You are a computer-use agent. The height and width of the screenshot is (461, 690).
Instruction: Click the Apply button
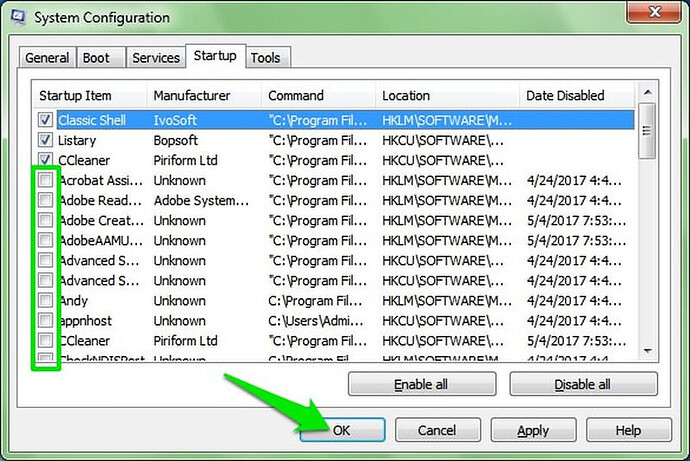pos(533,430)
